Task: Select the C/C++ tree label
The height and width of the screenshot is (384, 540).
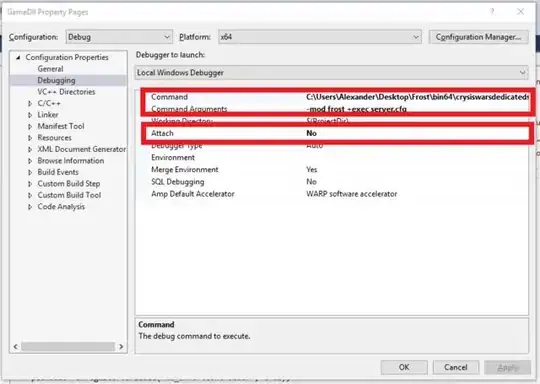Action: [49, 103]
